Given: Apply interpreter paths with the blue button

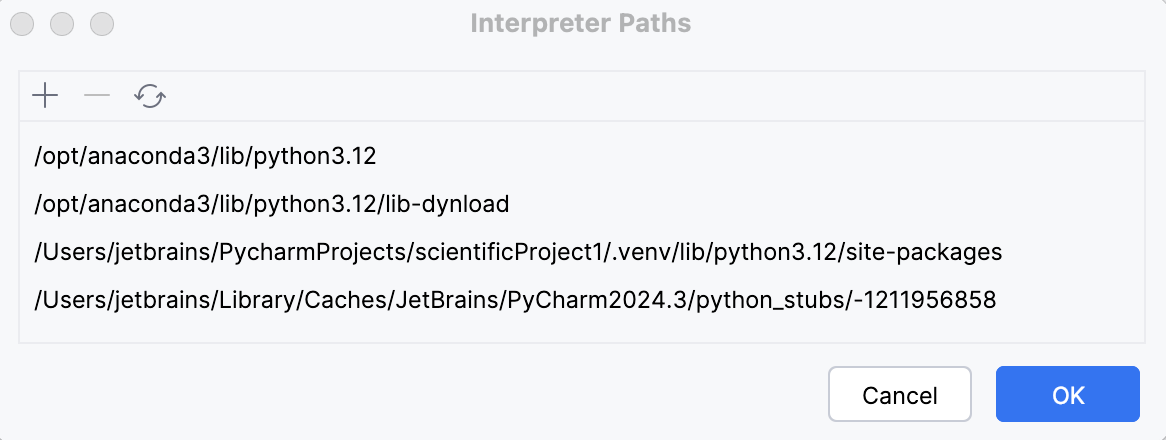Looking at the screenshot, I should tap(1067, 394).
